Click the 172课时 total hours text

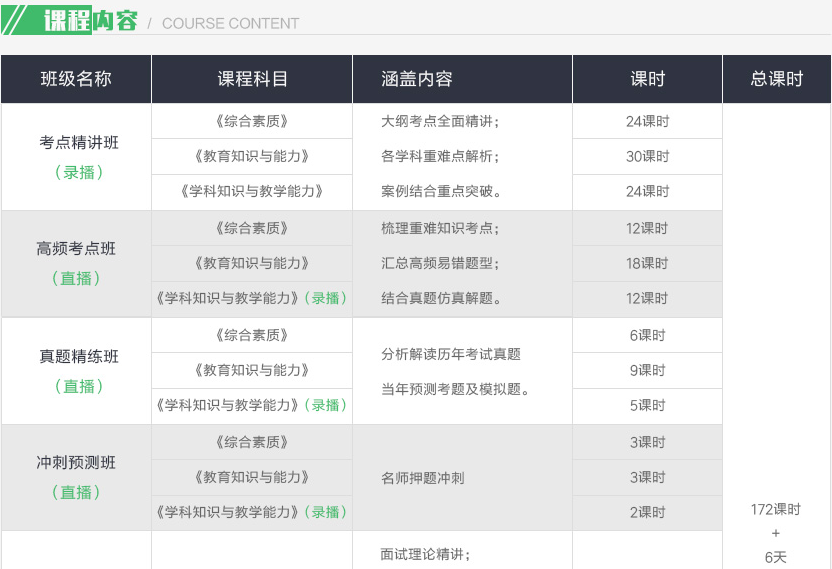coord(776,509)
